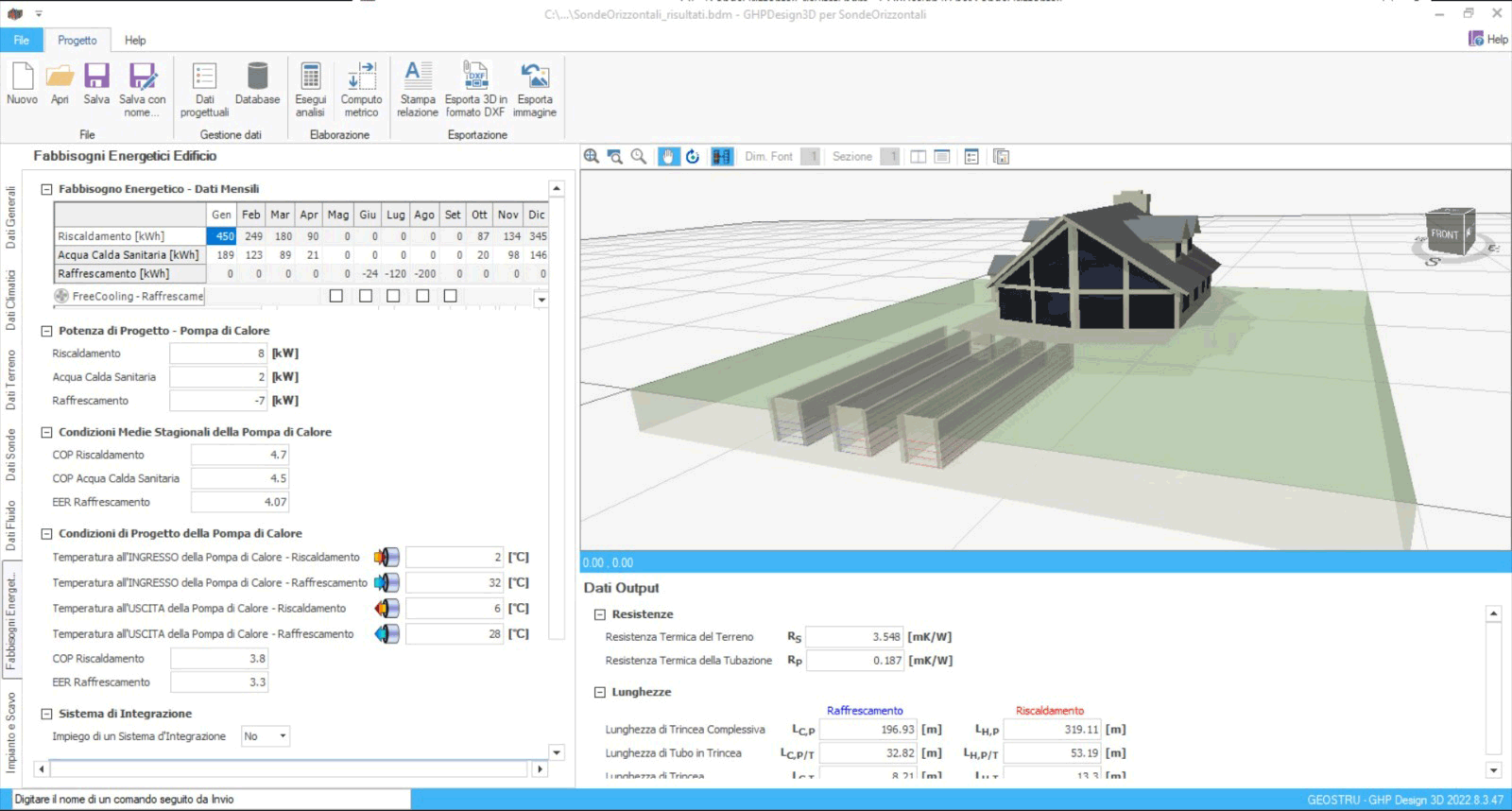Enable FreeCooling checkbox for Giu
The image size is (1512, 811).
click(366, 296)
